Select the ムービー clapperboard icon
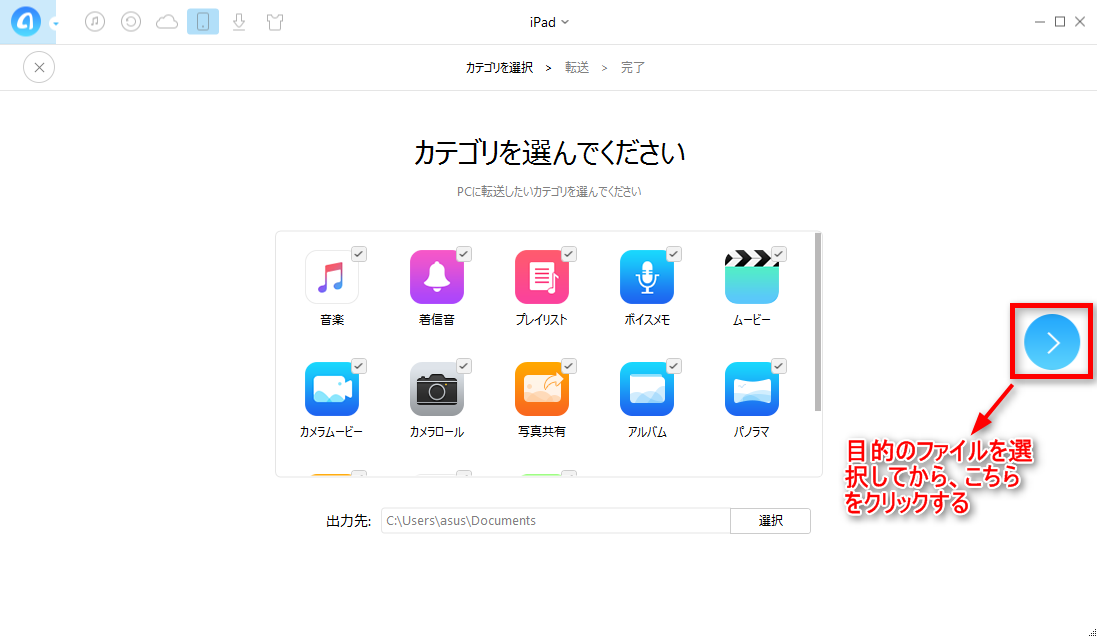This screenshot has height=638, width=1097. 751,277
